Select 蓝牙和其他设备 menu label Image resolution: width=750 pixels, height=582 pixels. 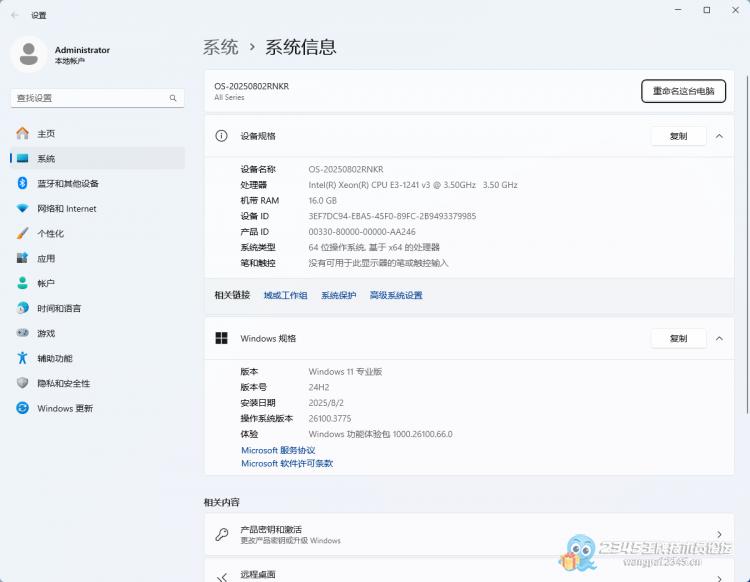[x=68, y=184]
